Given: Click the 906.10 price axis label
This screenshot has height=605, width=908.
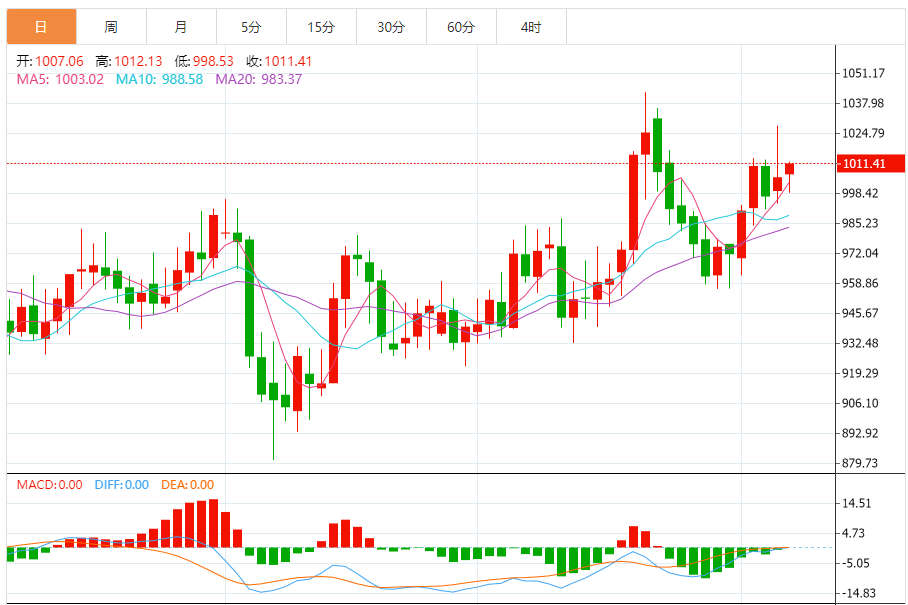Looking at the screenshot, I should 860,404.
